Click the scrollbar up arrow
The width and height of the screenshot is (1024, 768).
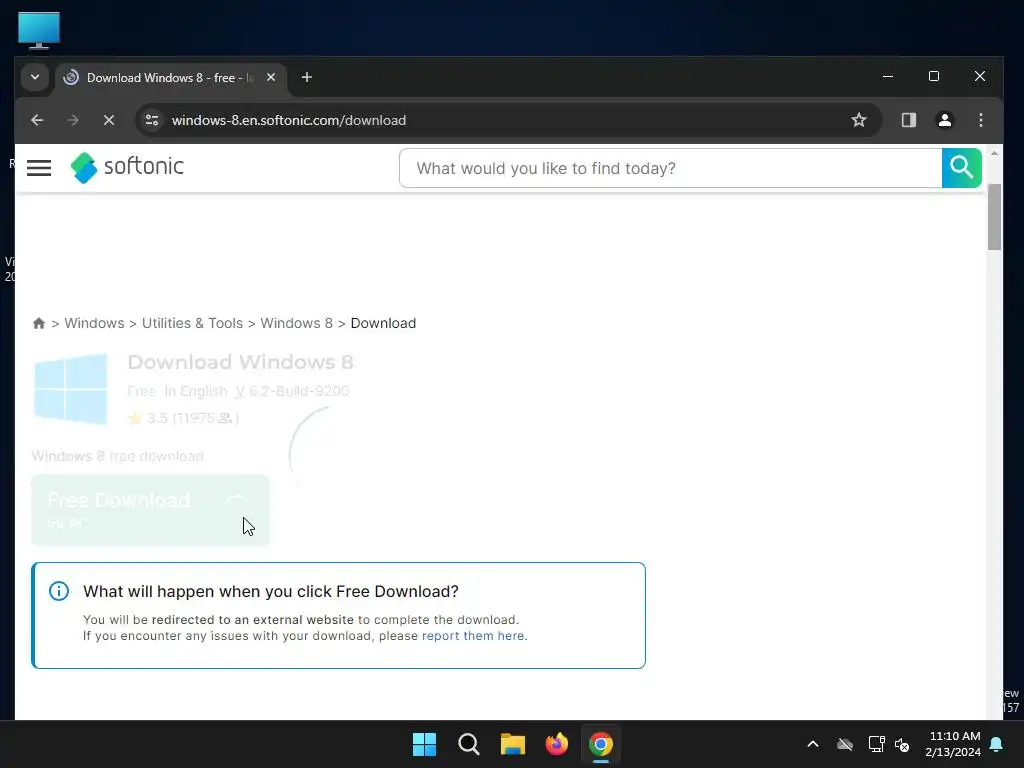pos(994,153)
